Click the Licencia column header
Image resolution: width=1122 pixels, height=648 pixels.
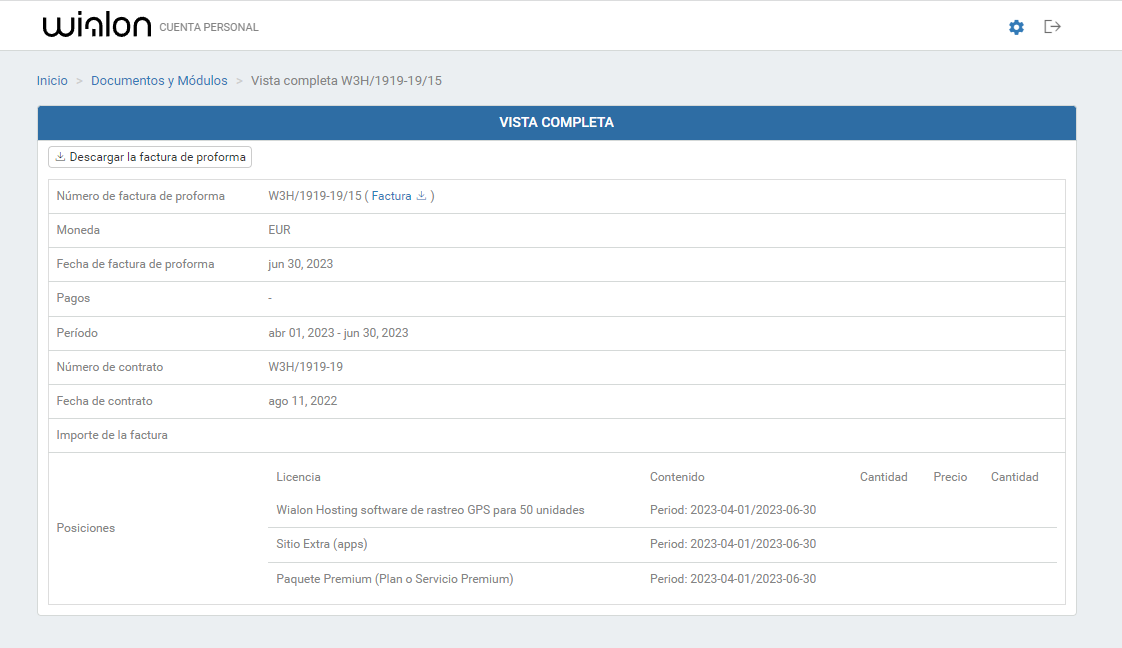298,477
